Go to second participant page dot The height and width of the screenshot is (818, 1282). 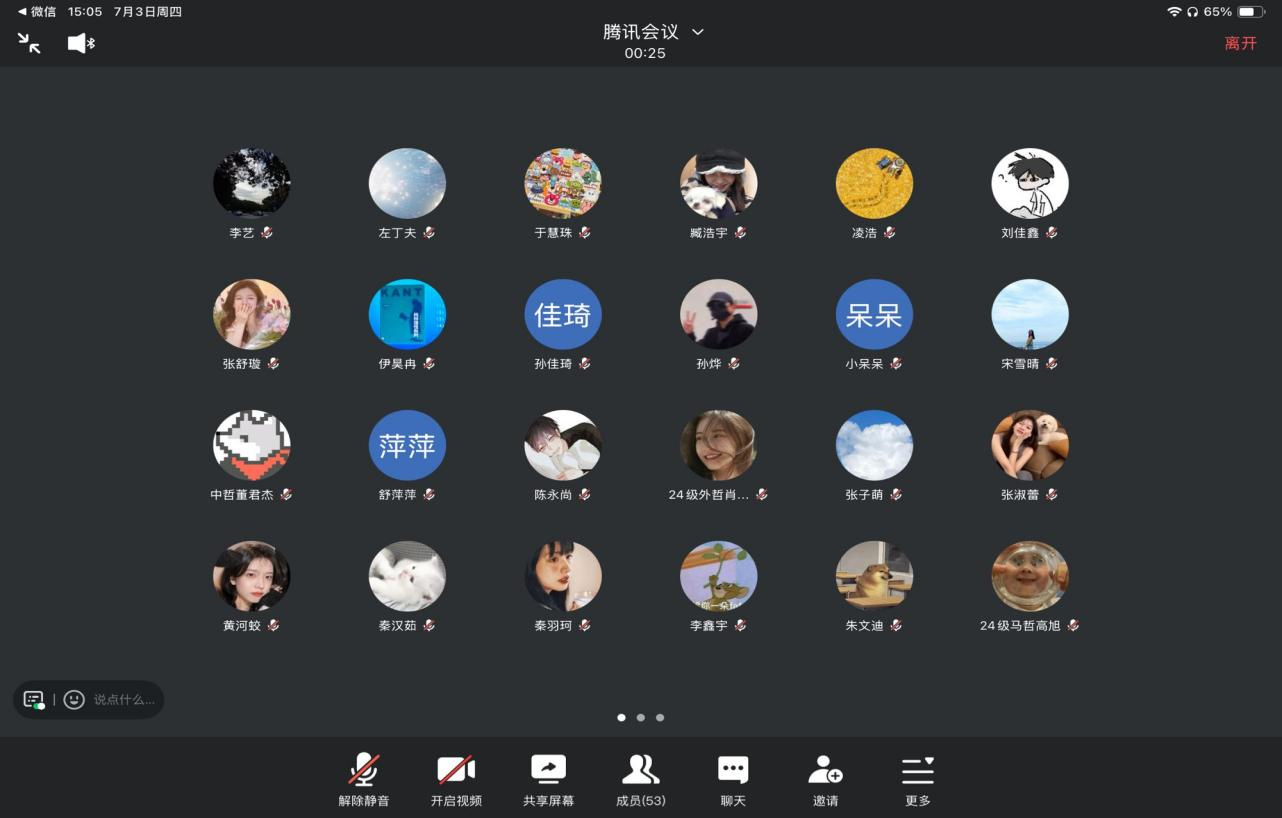tap(641, 717)
